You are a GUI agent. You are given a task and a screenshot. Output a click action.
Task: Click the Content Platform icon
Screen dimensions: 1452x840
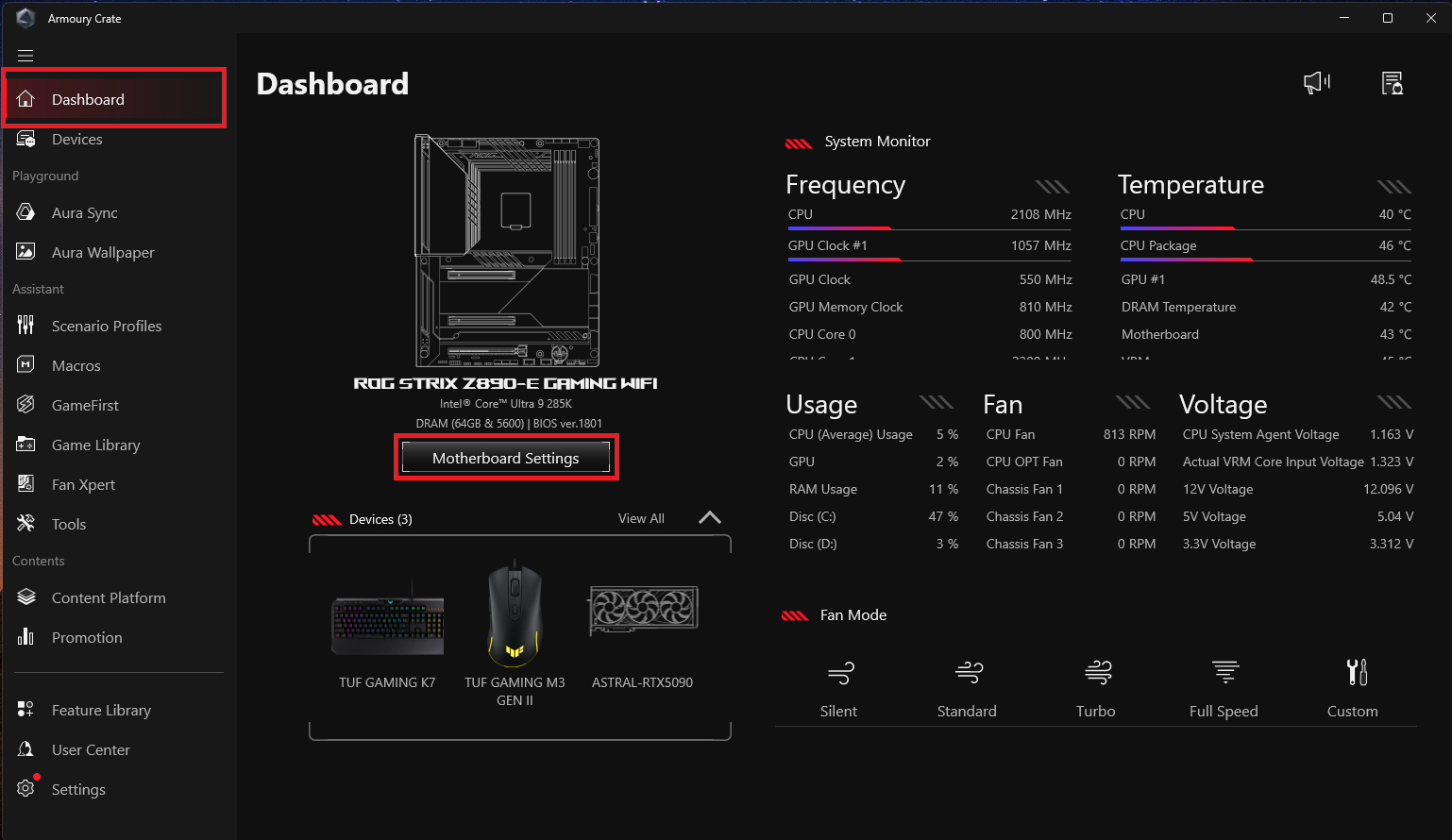(x=25, y=597)
